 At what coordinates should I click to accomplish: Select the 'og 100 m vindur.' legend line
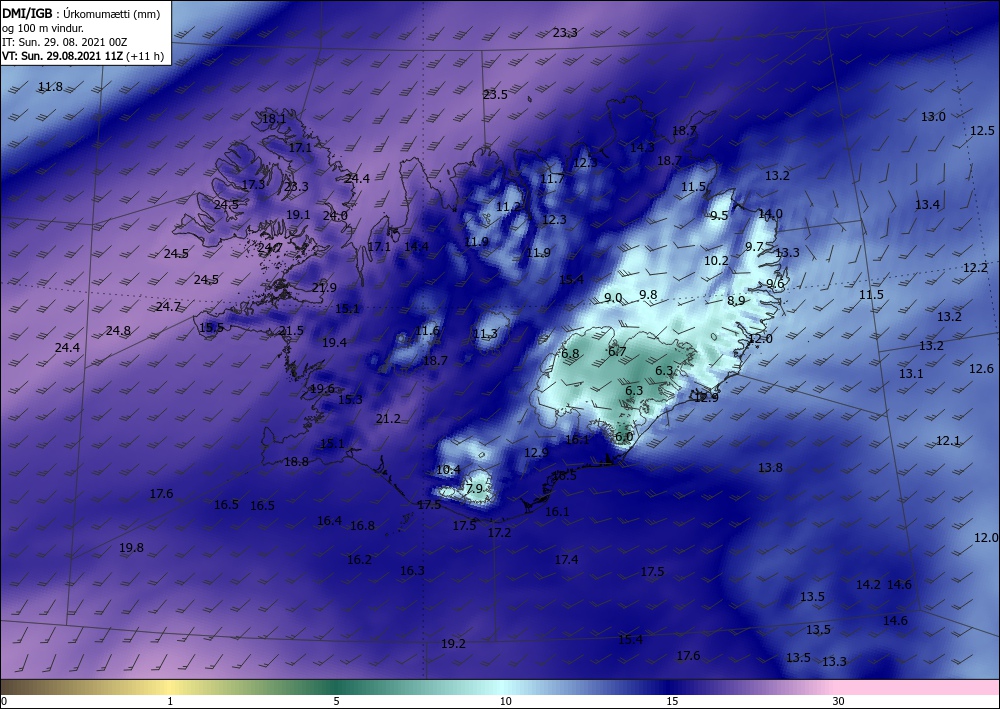pos(43,28)
